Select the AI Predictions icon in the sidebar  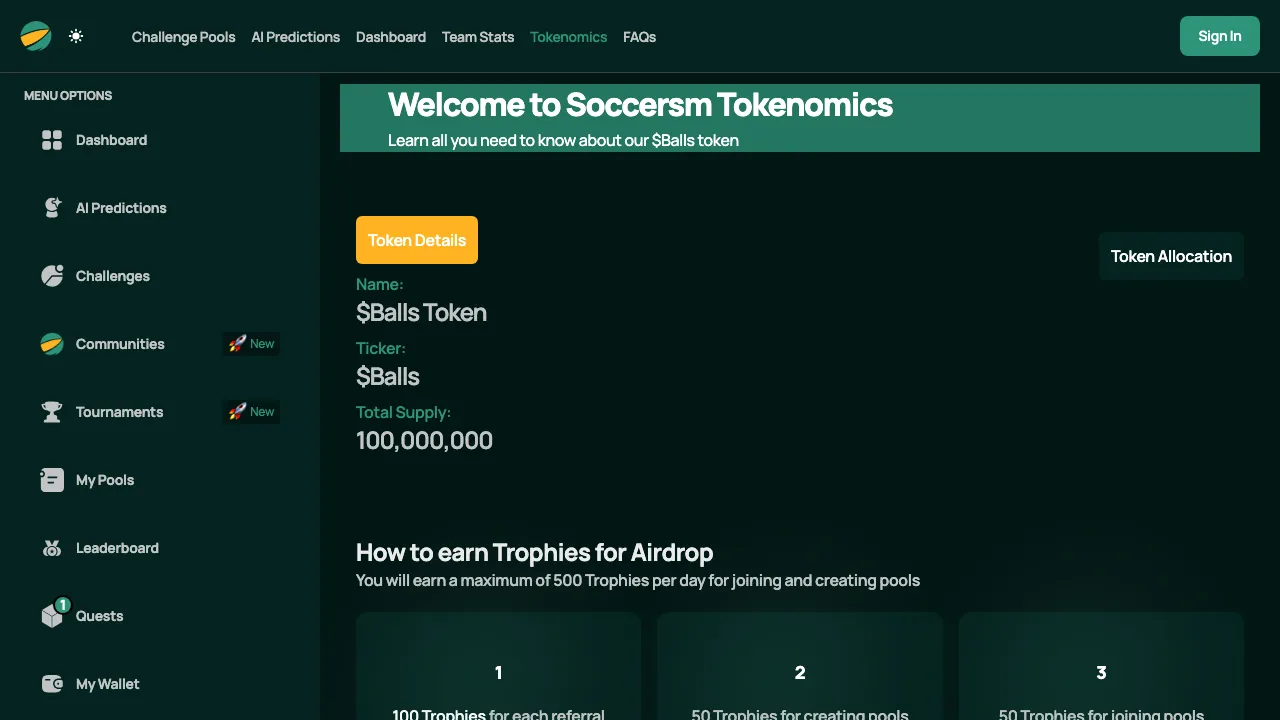(x=52, y=207)
